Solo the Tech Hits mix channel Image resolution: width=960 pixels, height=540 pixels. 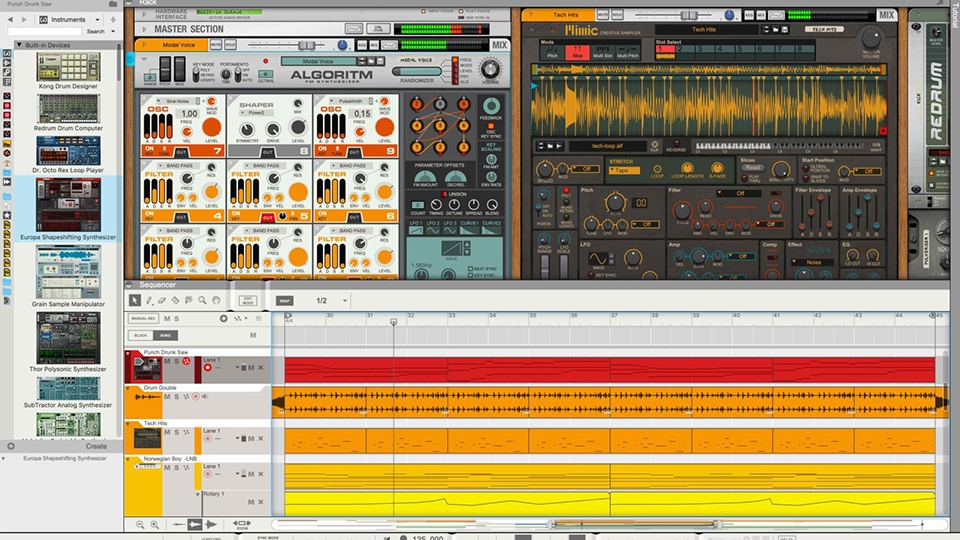[617, 15]
